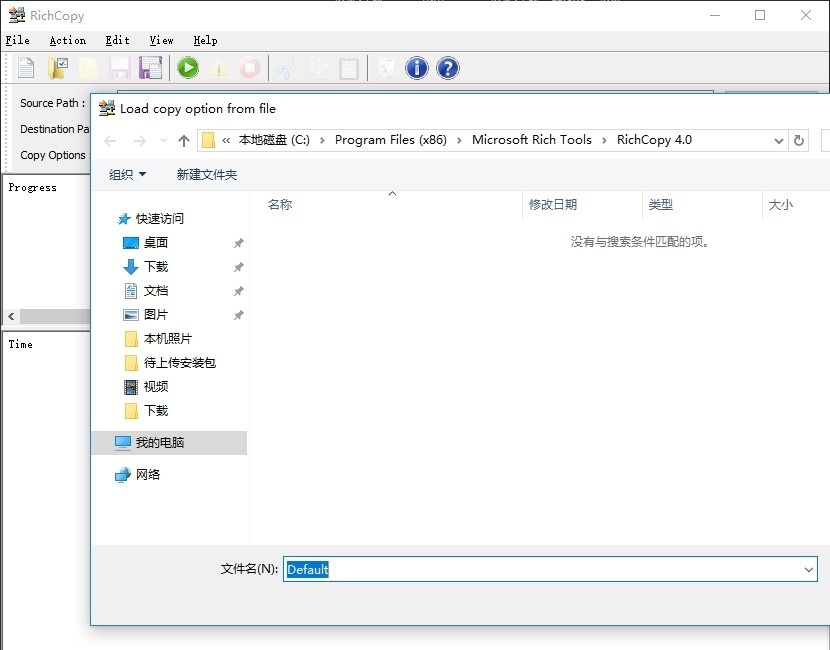Click the 新建文件夹 button
The width and height of the screenshot is (830, 650).
[x=207, y=175]
